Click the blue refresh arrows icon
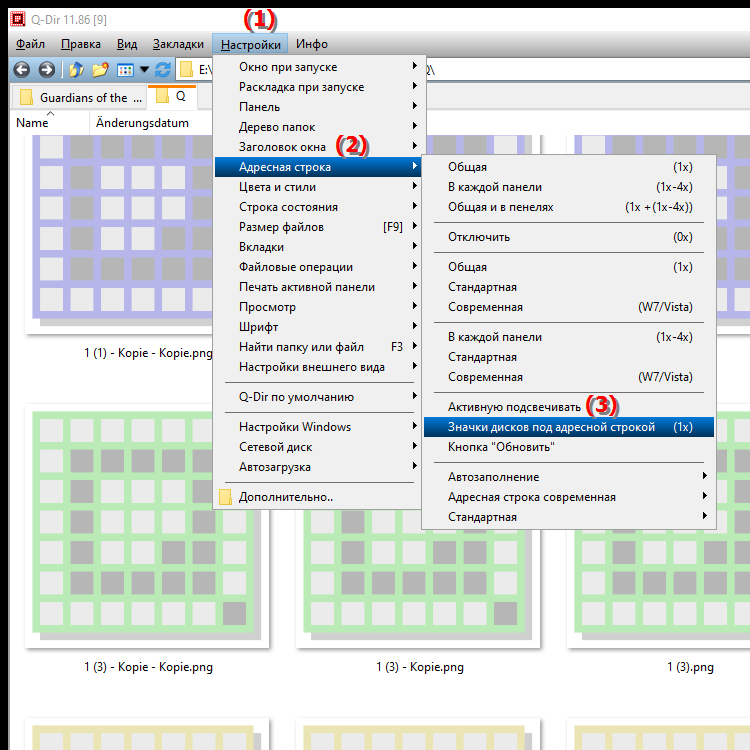The width and height of the screenshot is (750, 750). coord(163,70)
